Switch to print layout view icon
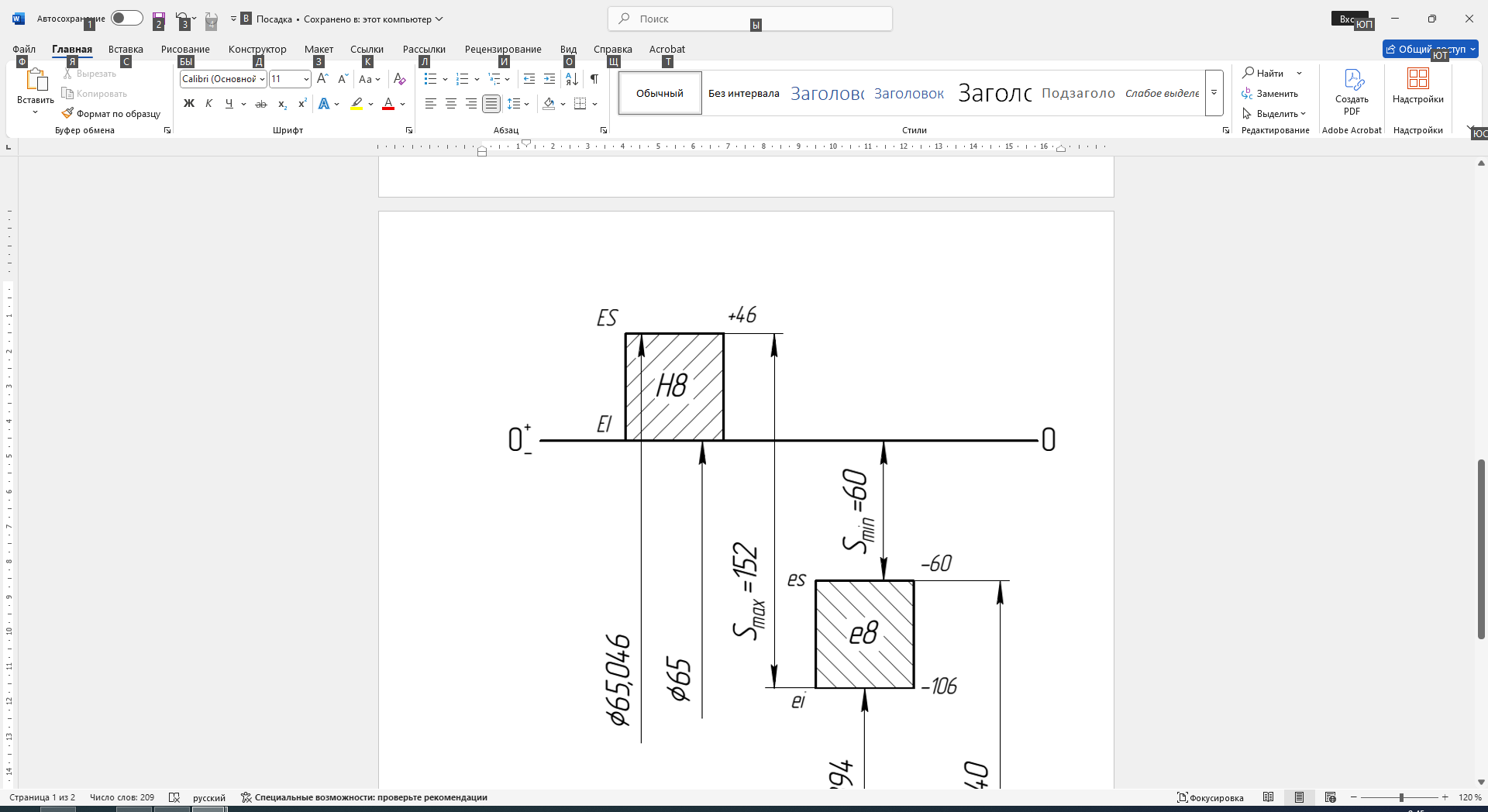1488x812 pixels. pyautogui.click(x=1300, y=797)
